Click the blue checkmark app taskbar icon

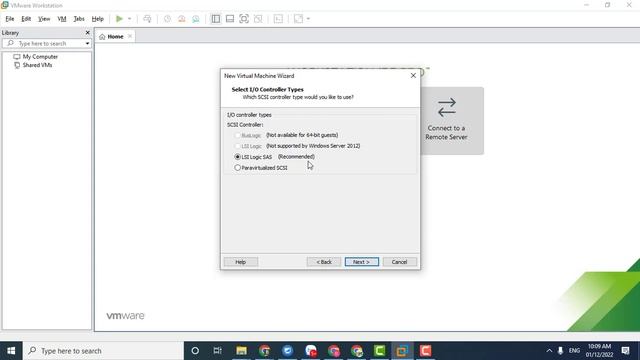tap(287, 351)
